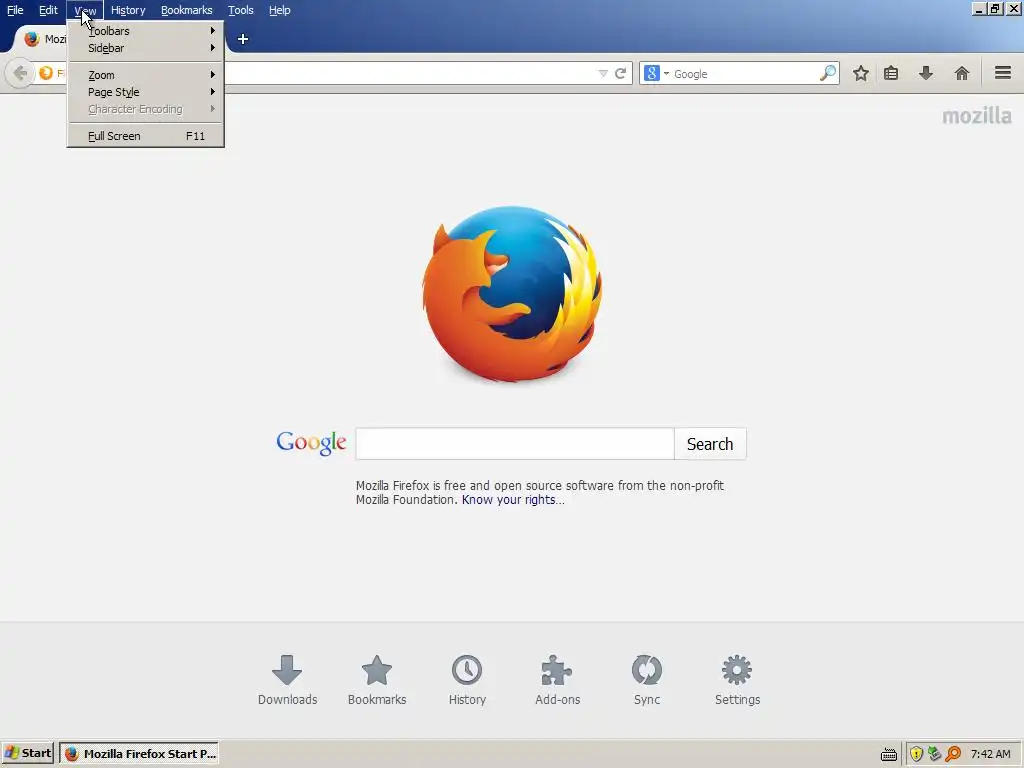Click the security shield tray icon
This screenshot has width=1024, height=768.
tap(916, 754)
